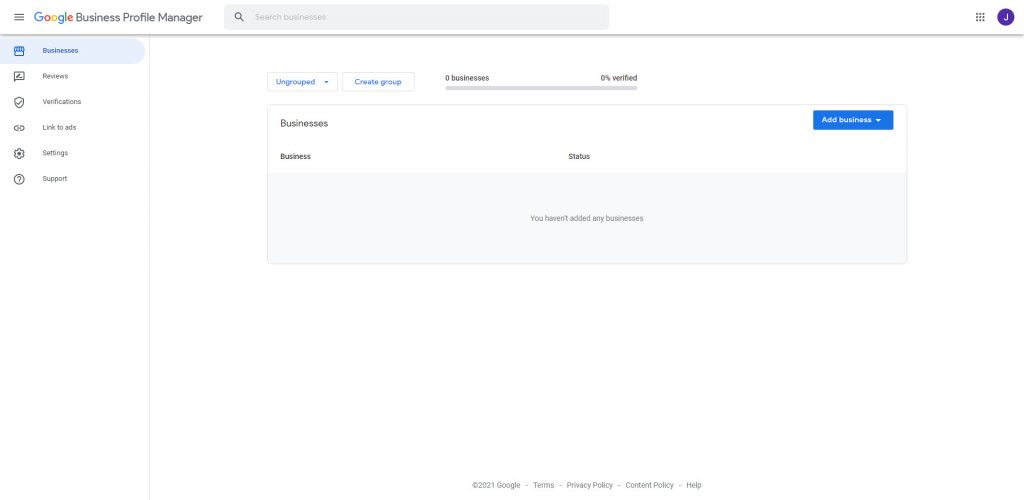Open the Privacy Policy footer link
The image size is (1024, 500).
click(x=590, y=485)
